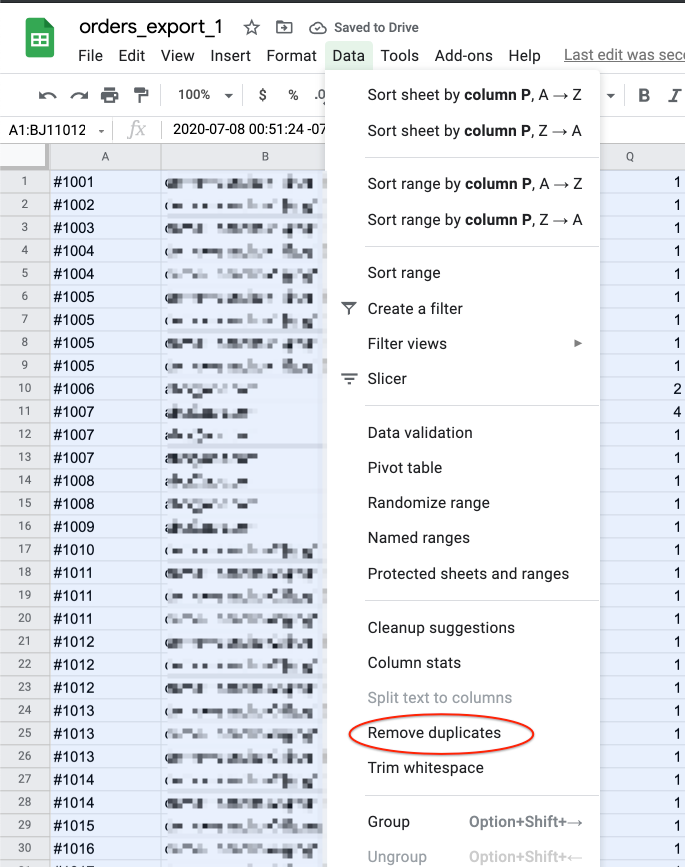This screenshot has width=685, height=867.
Task: Open the Format menu
Action: click(291, 56)
